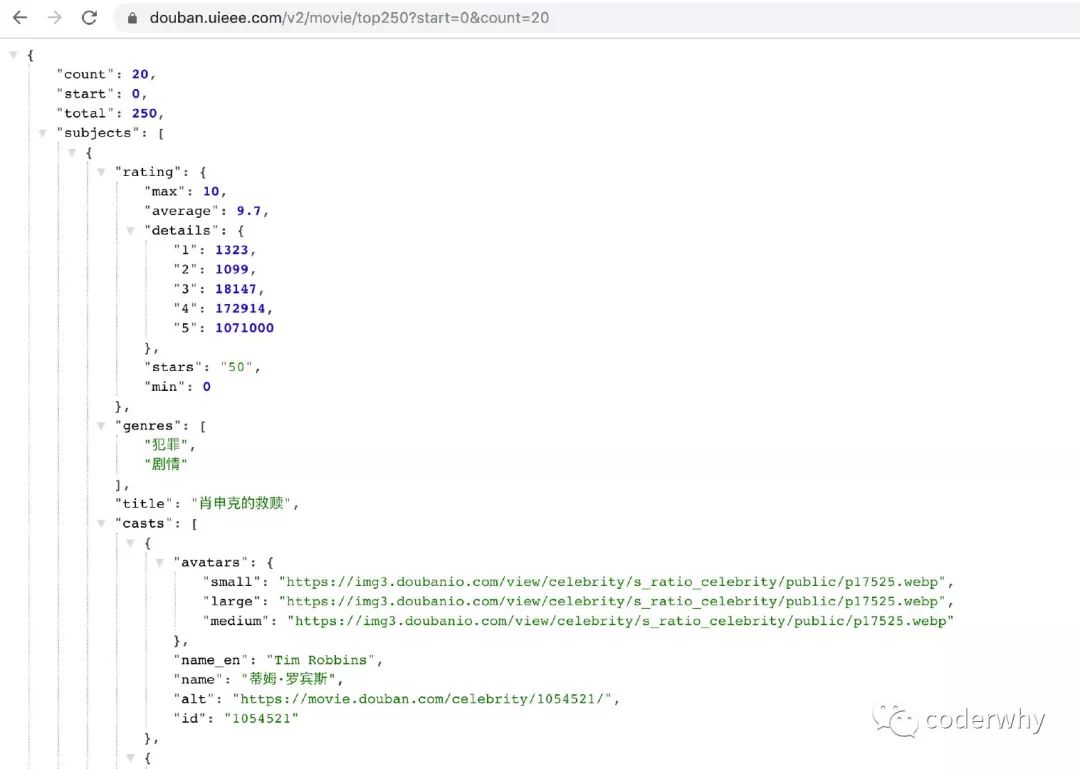
Task: Click the "subjects" key label
Action: click(97, 133)
